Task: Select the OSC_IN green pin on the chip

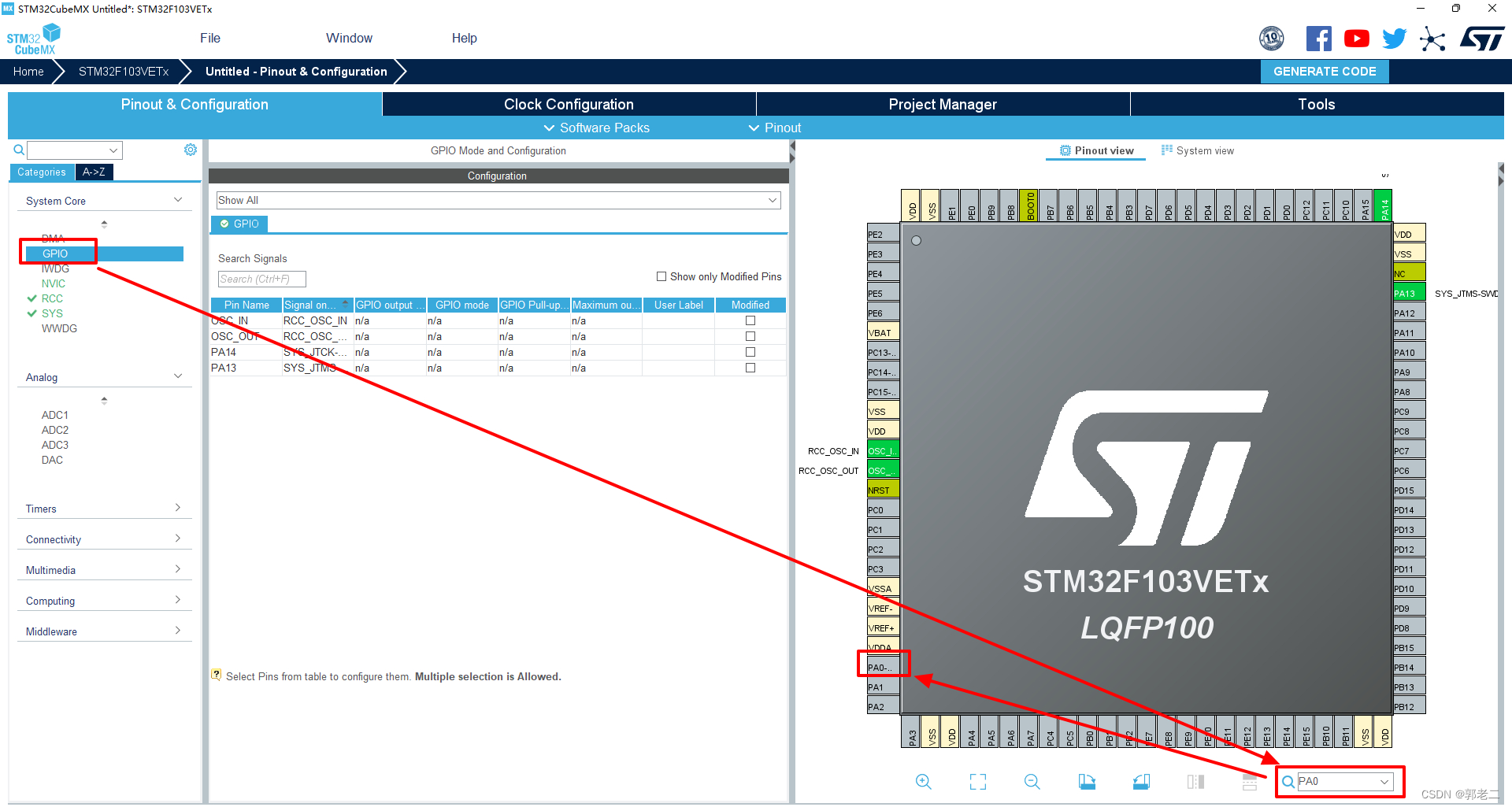Action: [883, 450]
